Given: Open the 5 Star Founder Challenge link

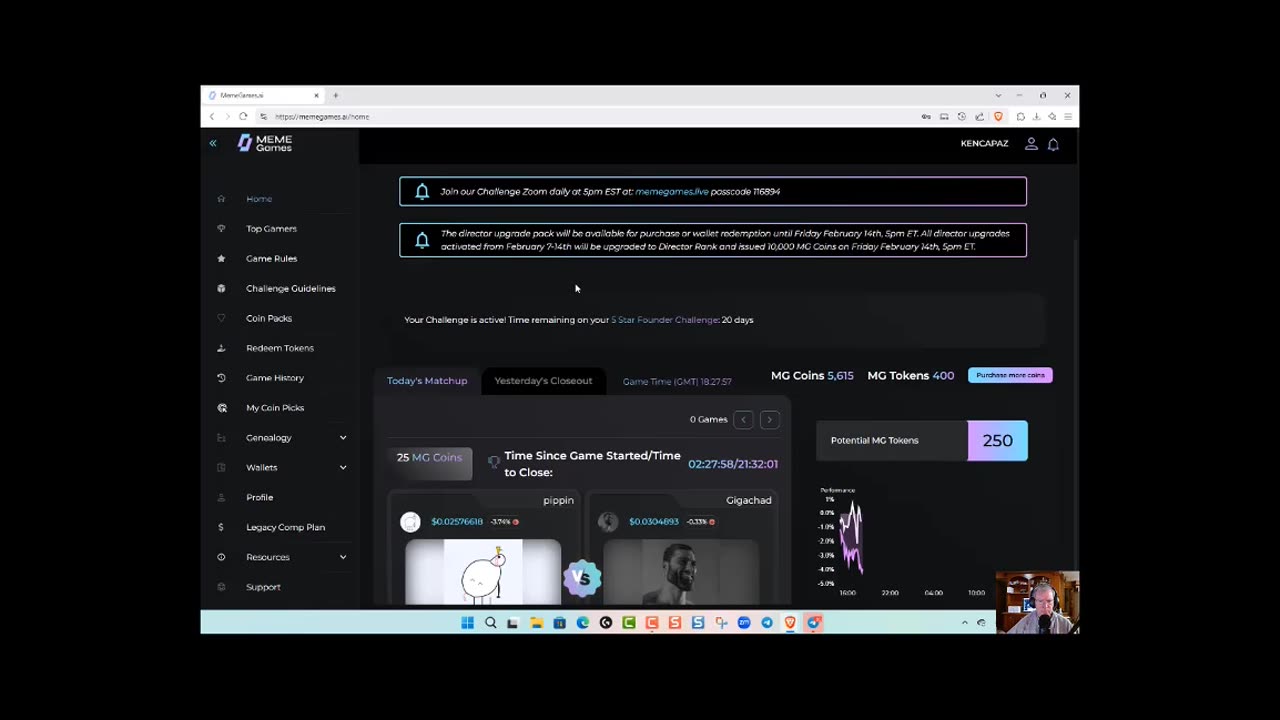Looking at the screenshot, I should (665, 320).
